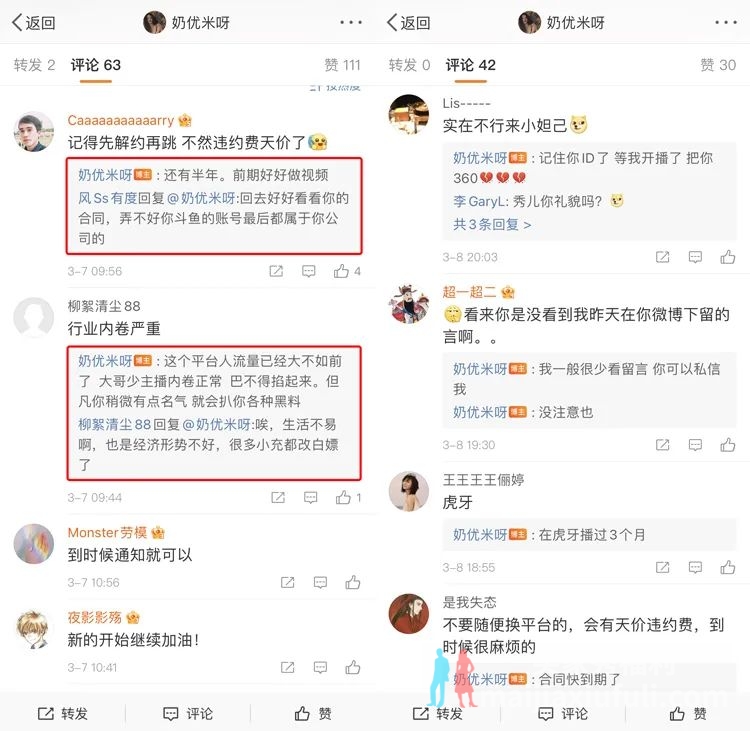Switch to the 赞 30 tab
Screen dimensions: 750x731
click(x=718, y=65)
